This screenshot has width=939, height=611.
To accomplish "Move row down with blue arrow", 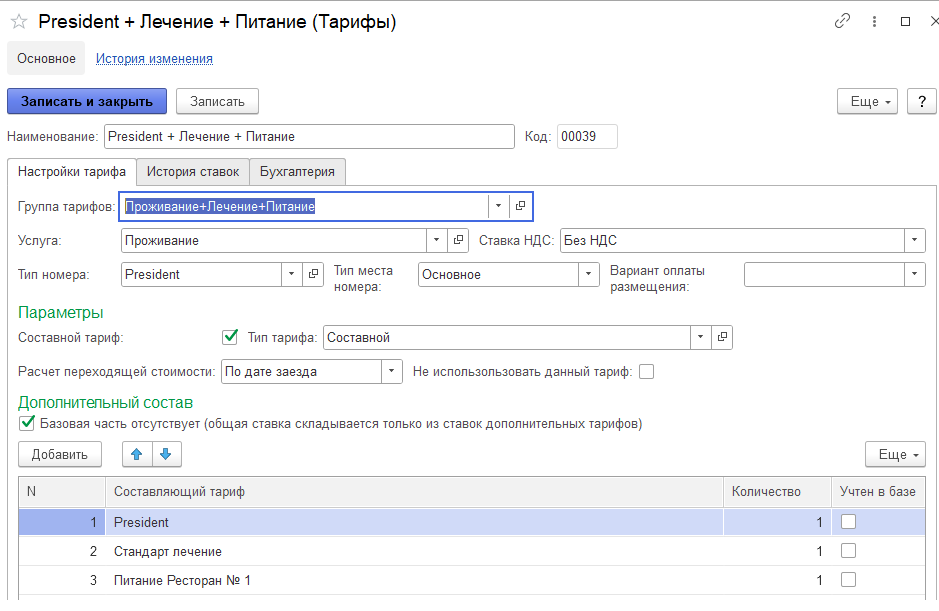I will [165, 454].
